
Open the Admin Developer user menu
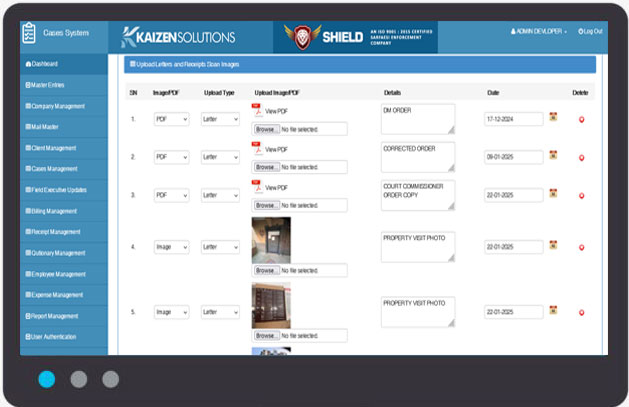(x=538, y=31)
